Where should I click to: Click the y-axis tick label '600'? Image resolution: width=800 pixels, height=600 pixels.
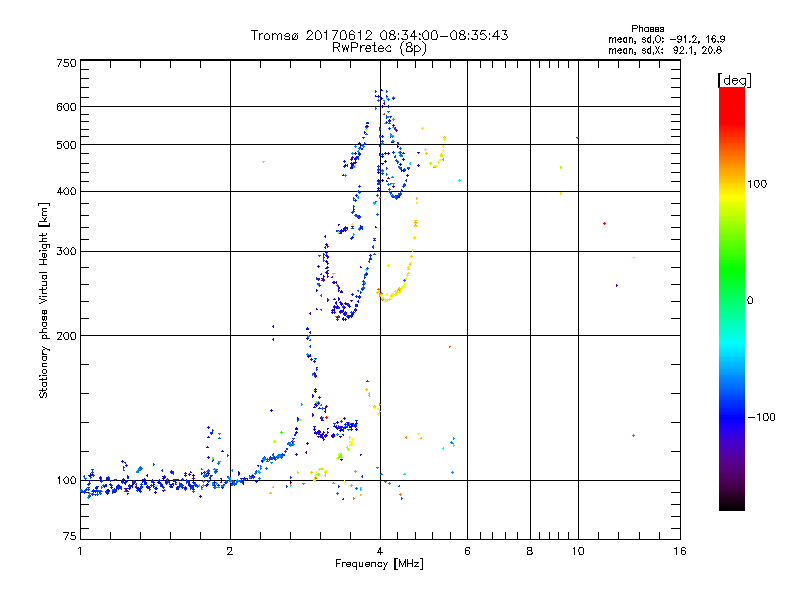pos(66,107)
